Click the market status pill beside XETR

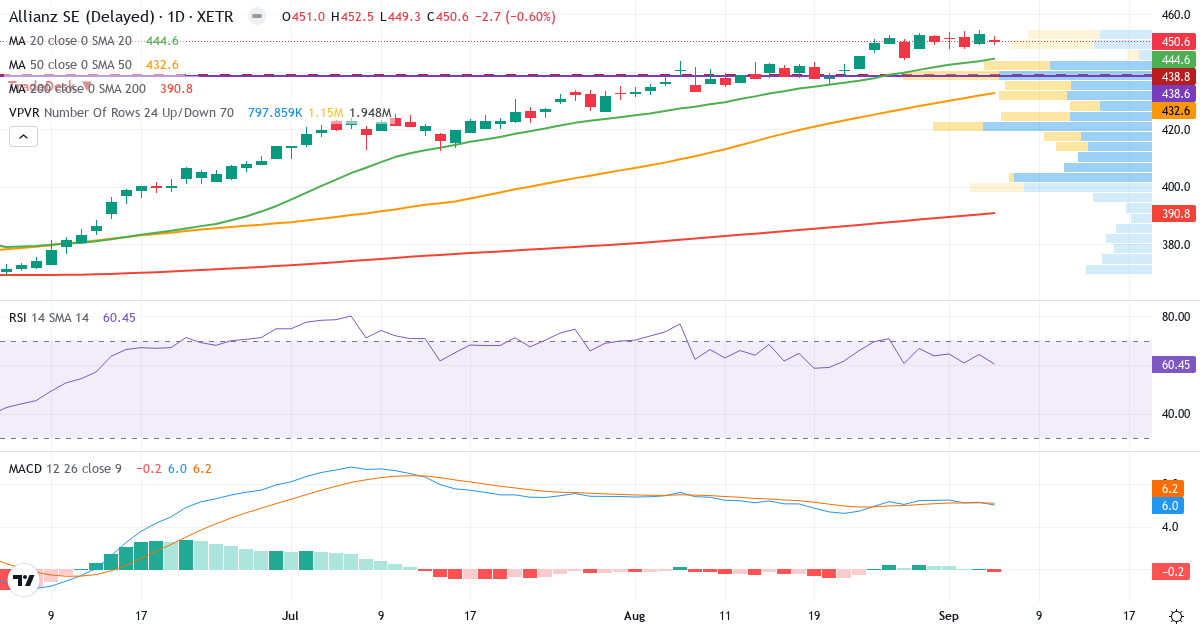point(257,17)
